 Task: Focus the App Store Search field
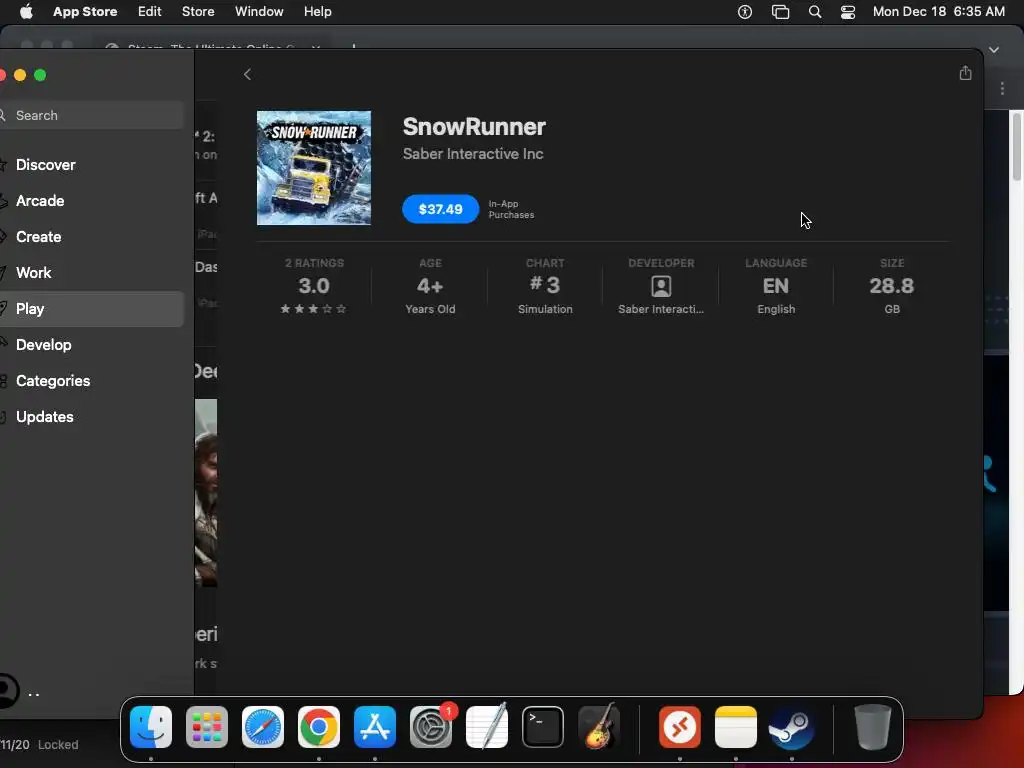pos(91,115)
